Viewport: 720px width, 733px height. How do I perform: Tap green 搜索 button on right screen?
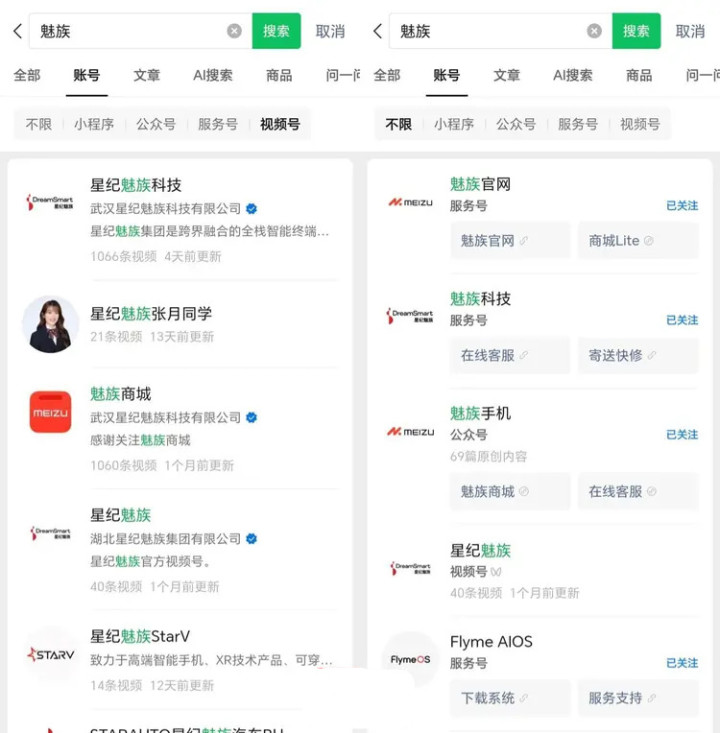pos(636,31)
